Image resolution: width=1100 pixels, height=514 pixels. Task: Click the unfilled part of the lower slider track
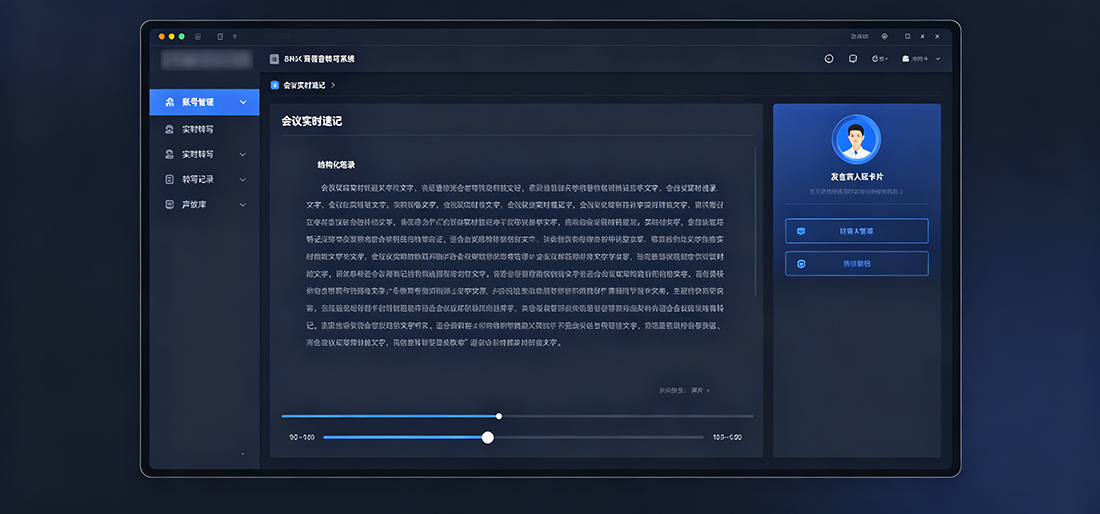598,438
